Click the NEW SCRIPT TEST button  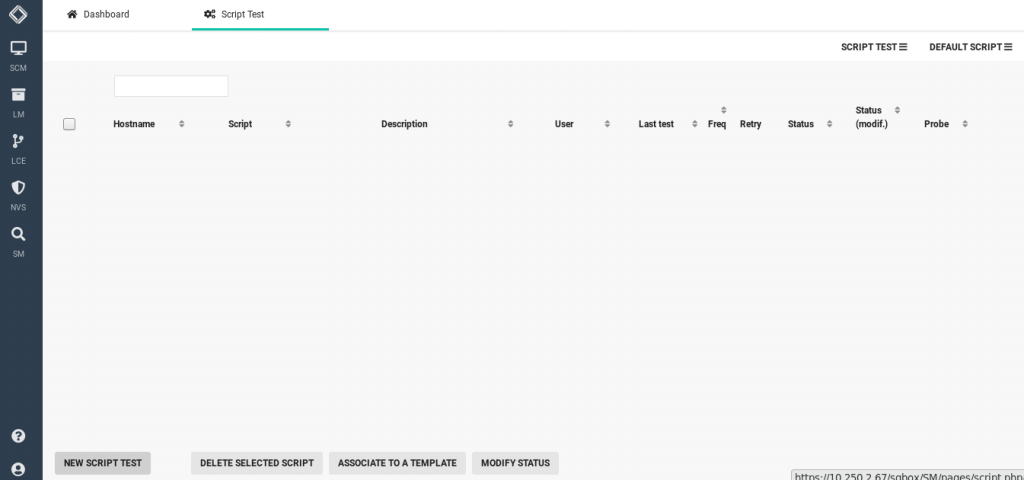tap(103, 463)
